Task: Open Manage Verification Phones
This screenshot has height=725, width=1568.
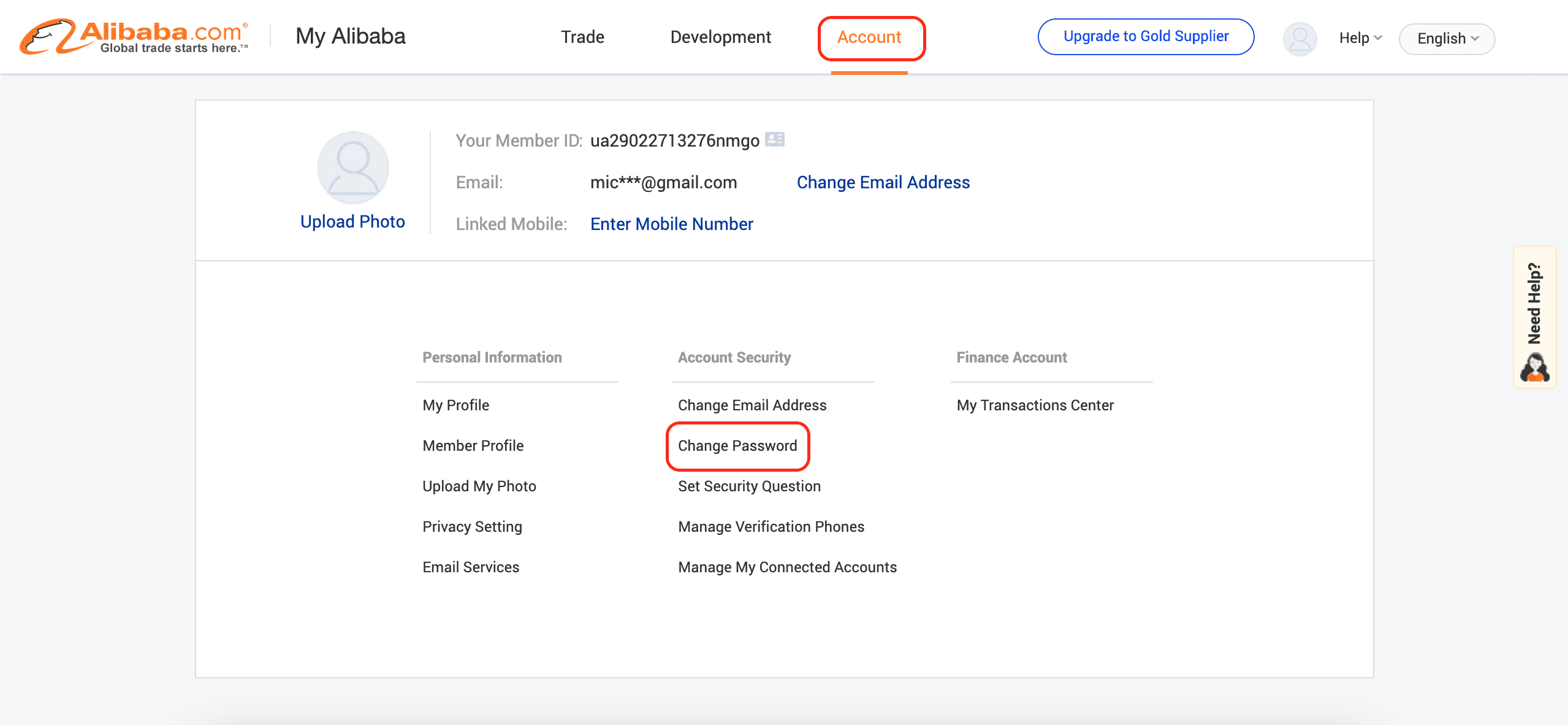Action: click(771, 527)
